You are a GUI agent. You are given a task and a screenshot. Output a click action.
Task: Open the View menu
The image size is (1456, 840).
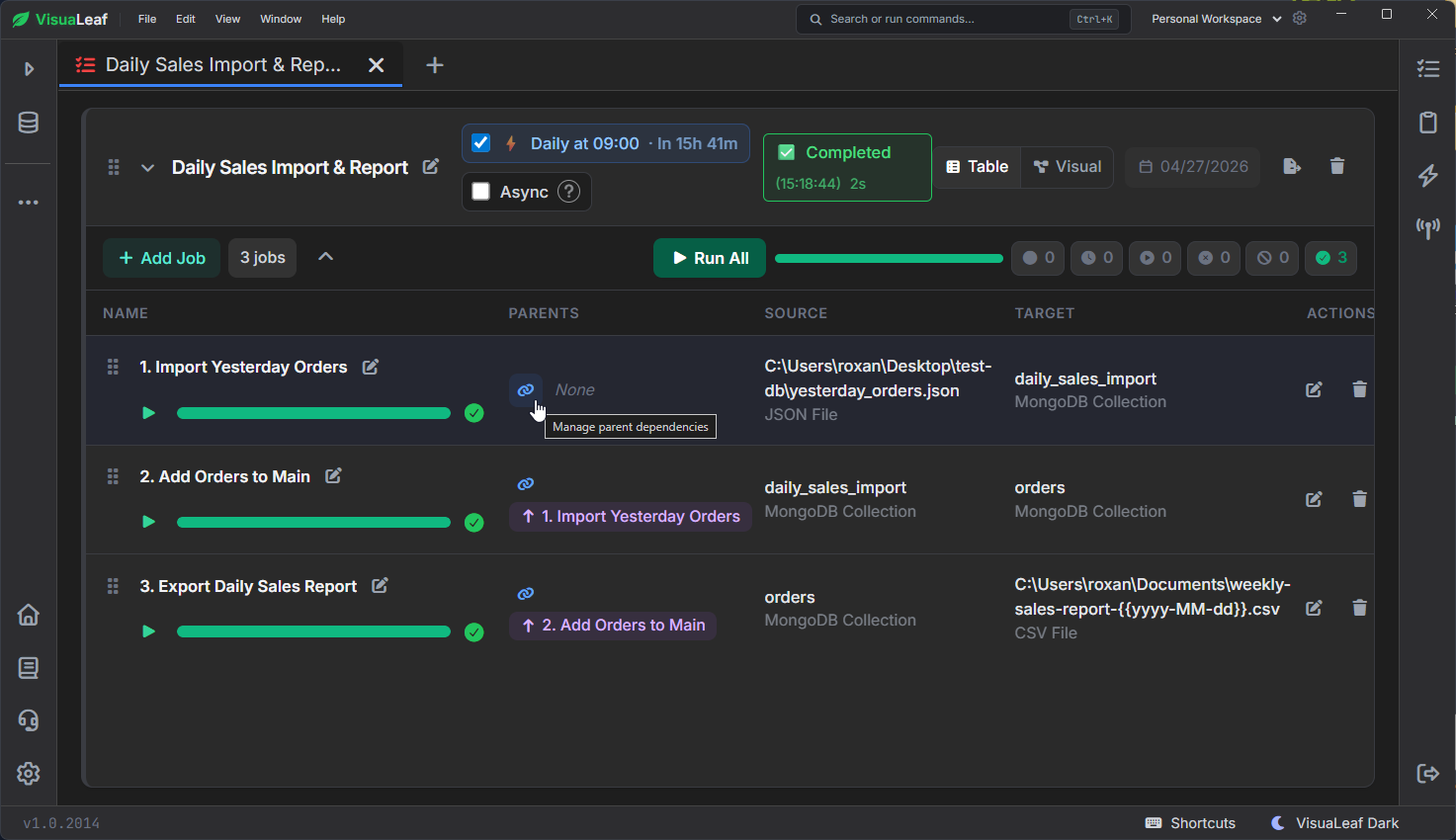point(227,19)
